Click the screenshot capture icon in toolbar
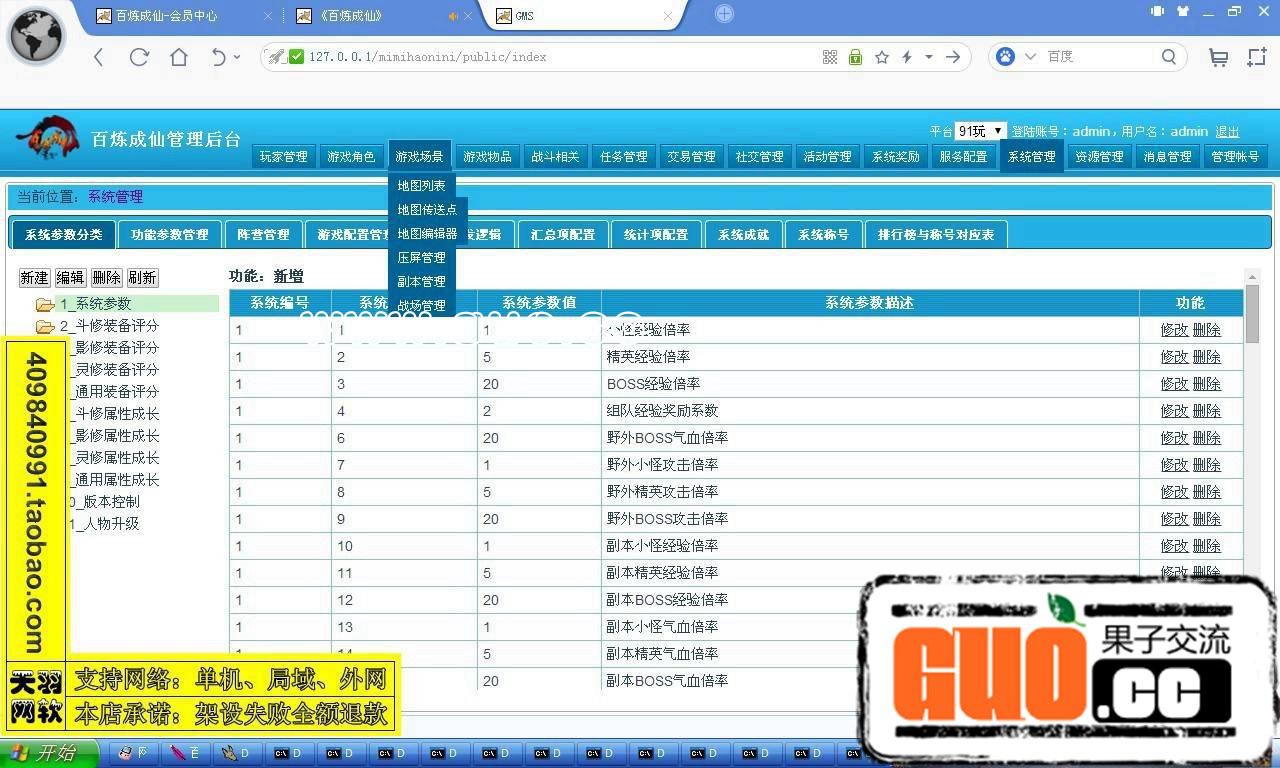 [x=1257, y=57]
